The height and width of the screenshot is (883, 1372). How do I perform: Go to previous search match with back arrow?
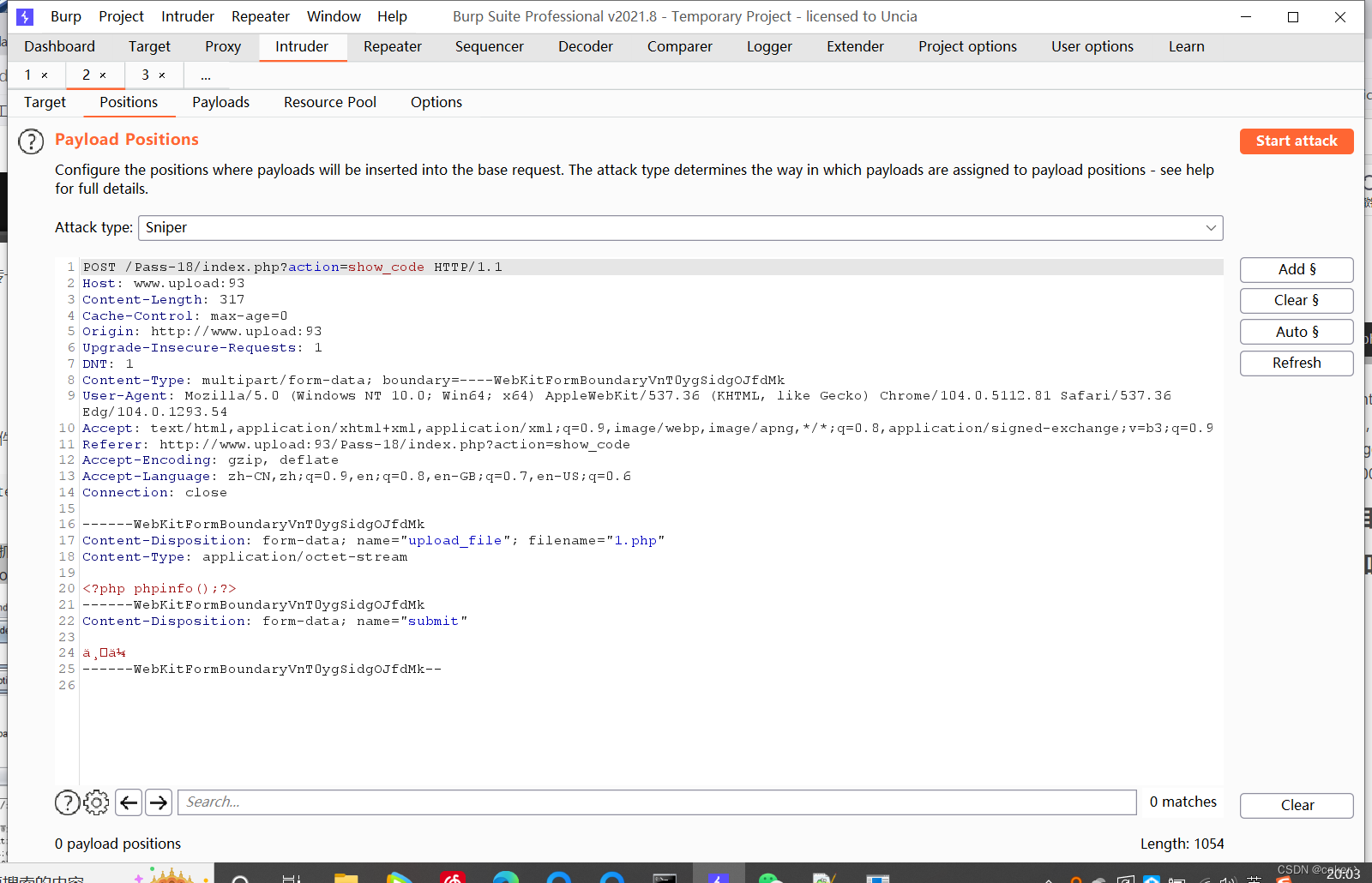(x=129, y=802)
